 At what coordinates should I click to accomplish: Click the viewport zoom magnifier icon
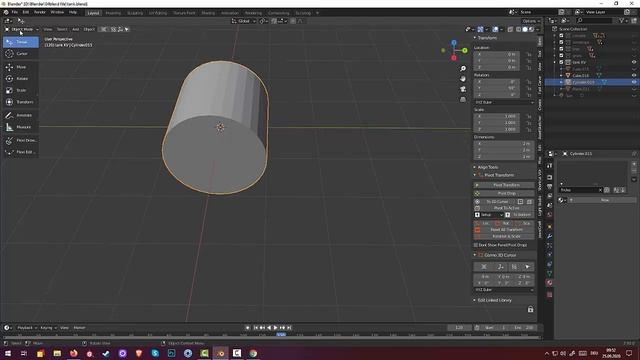[463, 68]
